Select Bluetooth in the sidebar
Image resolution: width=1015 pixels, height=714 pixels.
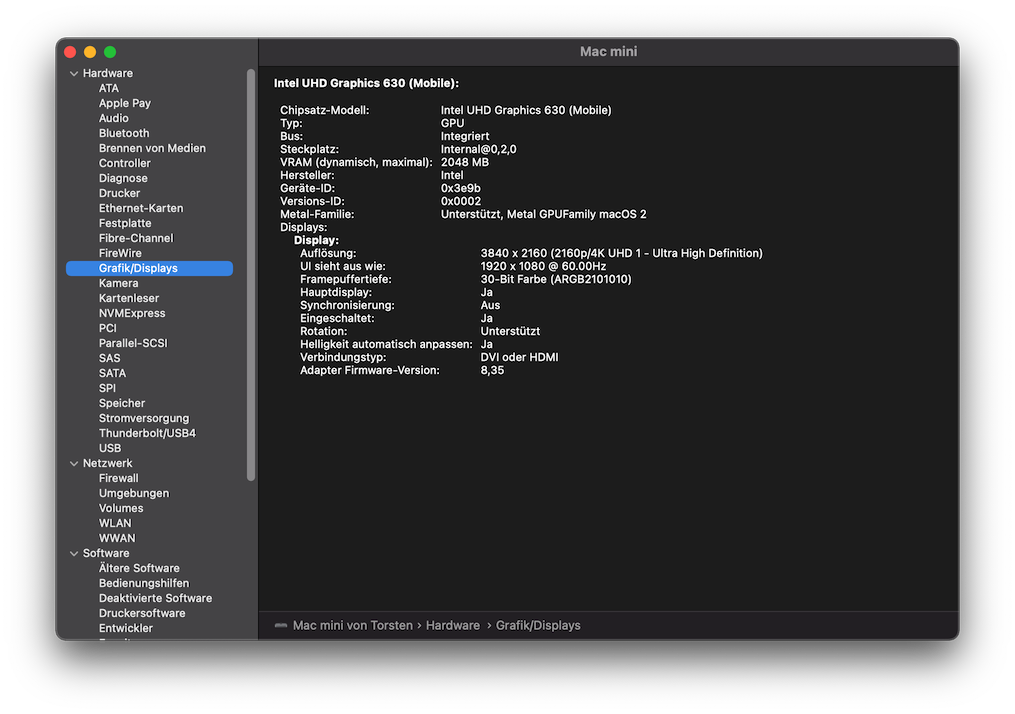(124, 133)
